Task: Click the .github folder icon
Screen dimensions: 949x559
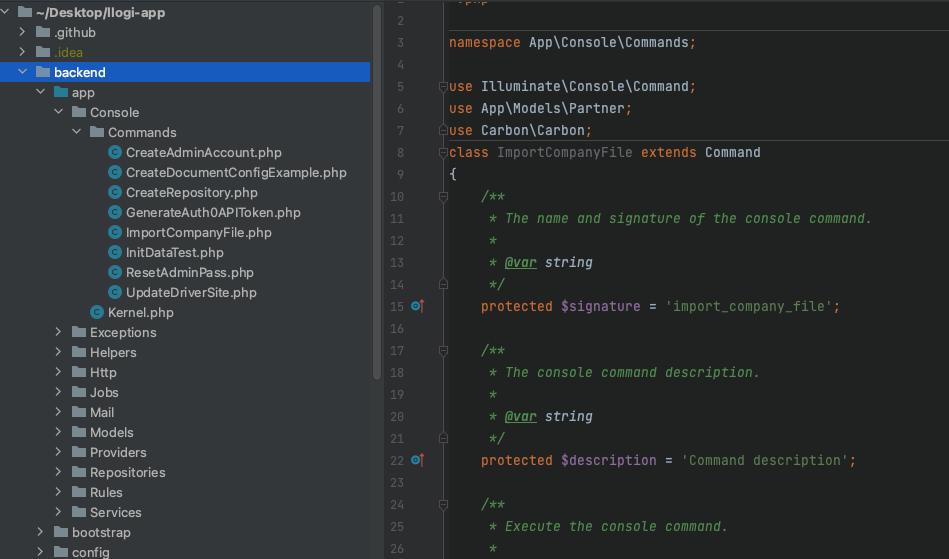Action: [x=43, y=32]
